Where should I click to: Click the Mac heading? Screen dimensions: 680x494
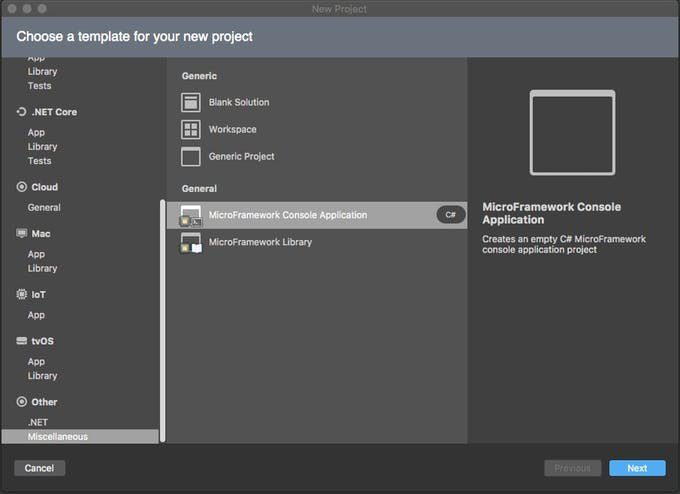click(41, 233)
